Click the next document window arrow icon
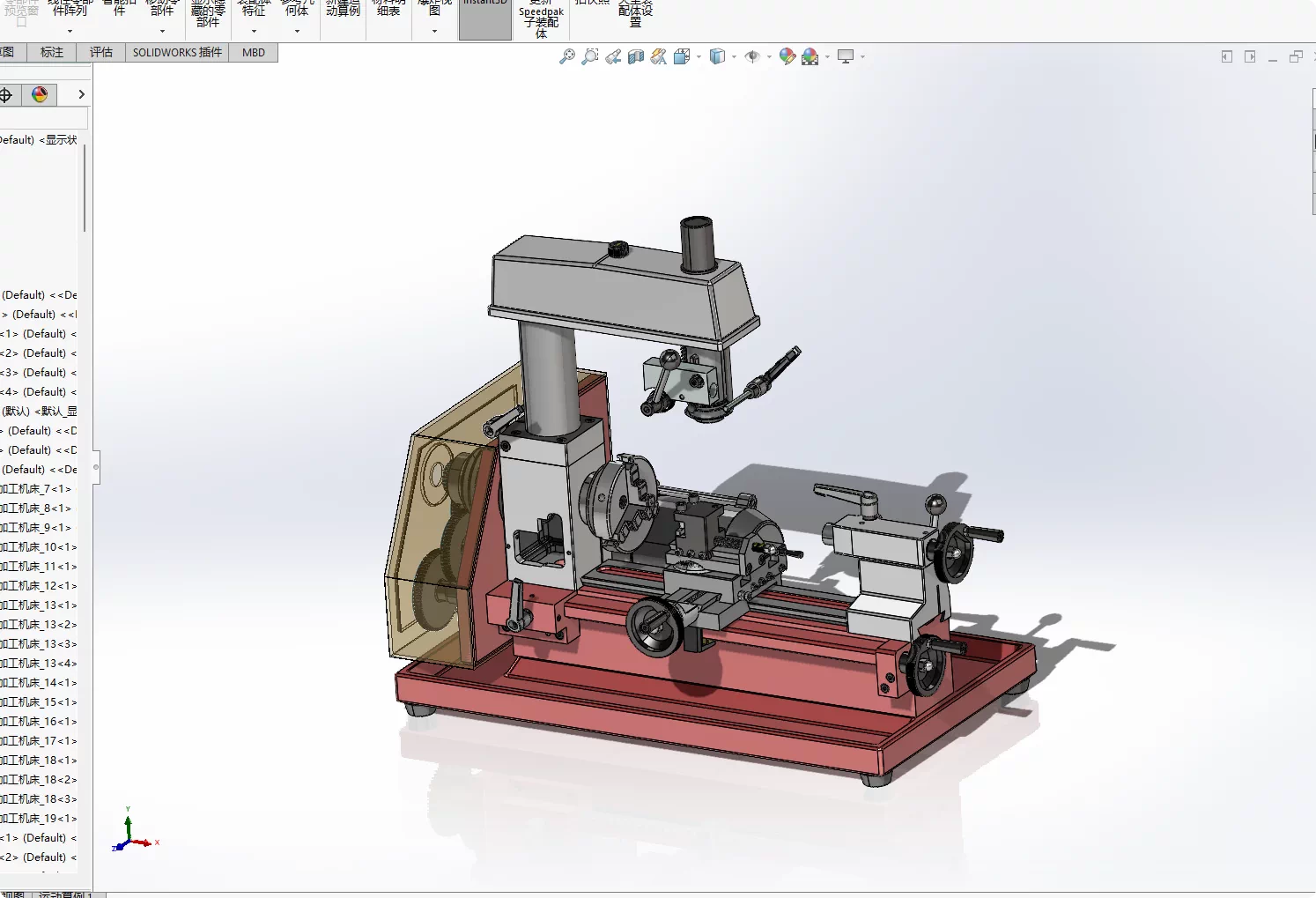The height and width of the screenshot is (898, 1316). click(x=1250, y=56)
